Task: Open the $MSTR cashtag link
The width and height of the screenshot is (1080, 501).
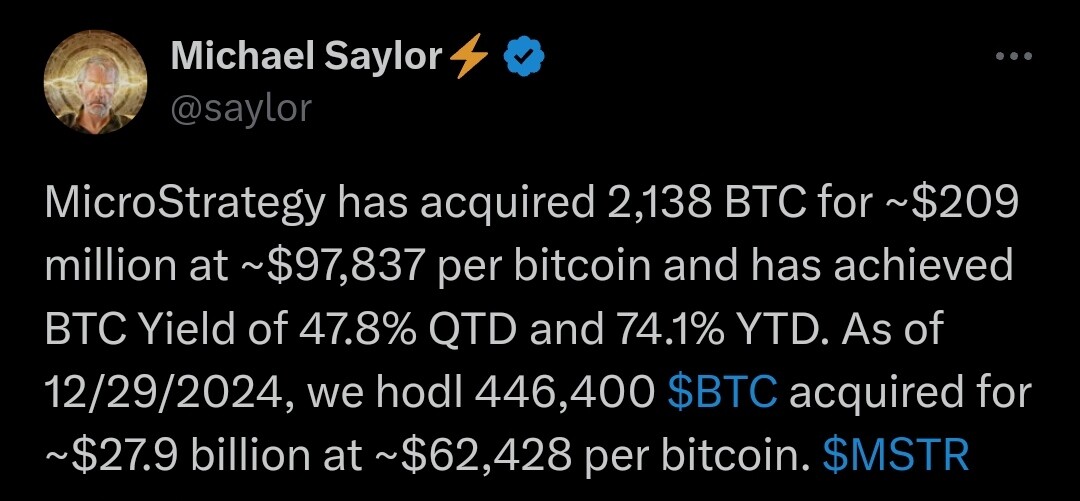Action: click(x=896, y=455)
